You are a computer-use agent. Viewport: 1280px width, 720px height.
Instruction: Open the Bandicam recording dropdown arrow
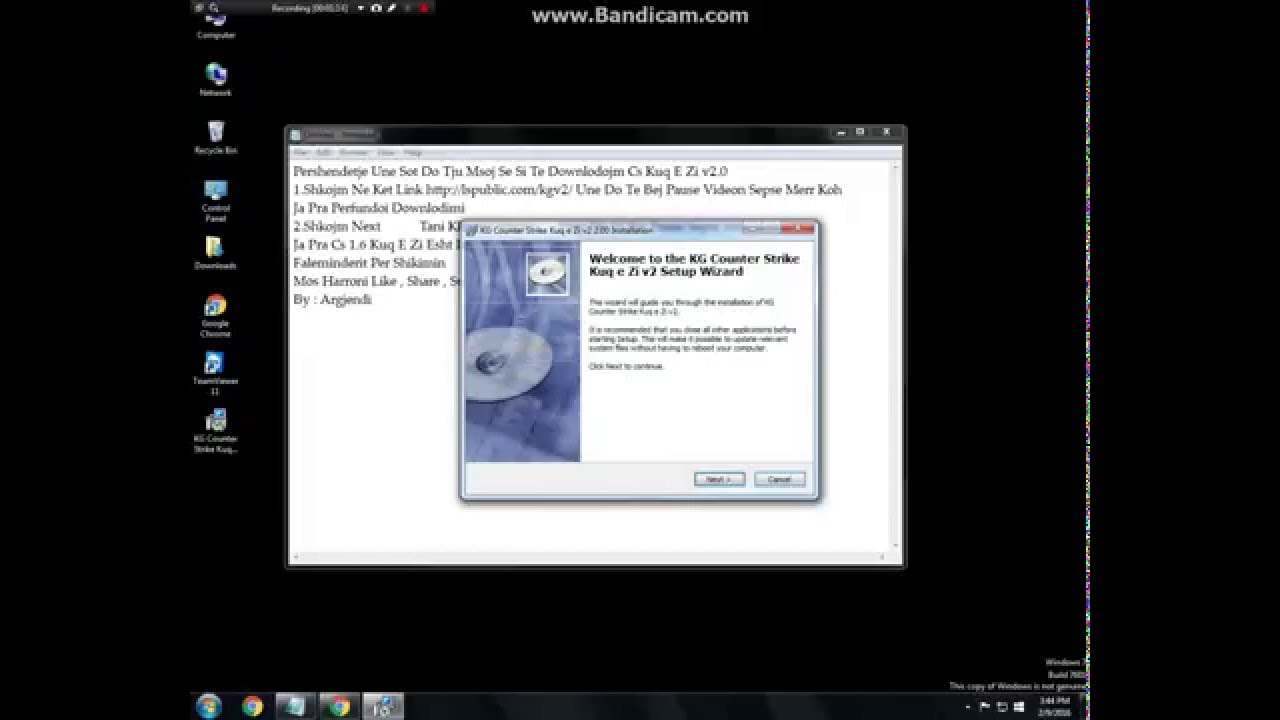361,8
